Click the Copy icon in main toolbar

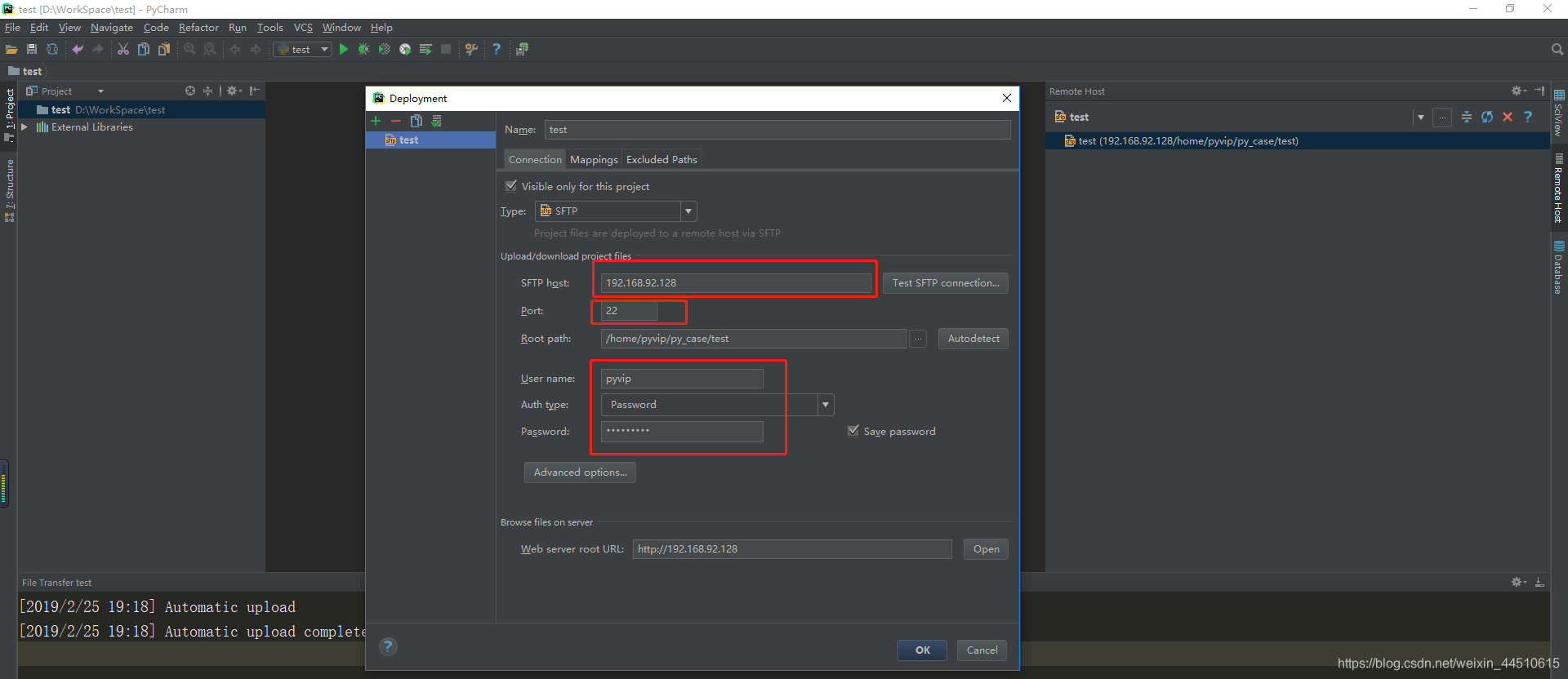point(144,50)
